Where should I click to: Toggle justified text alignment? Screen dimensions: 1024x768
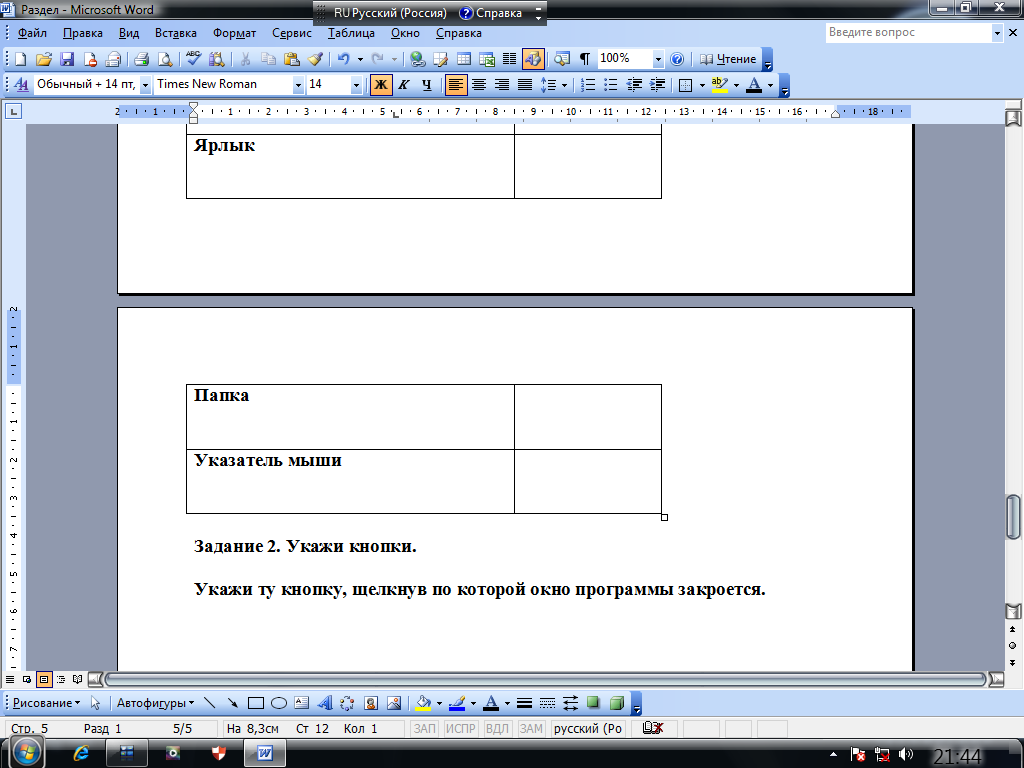524,84
